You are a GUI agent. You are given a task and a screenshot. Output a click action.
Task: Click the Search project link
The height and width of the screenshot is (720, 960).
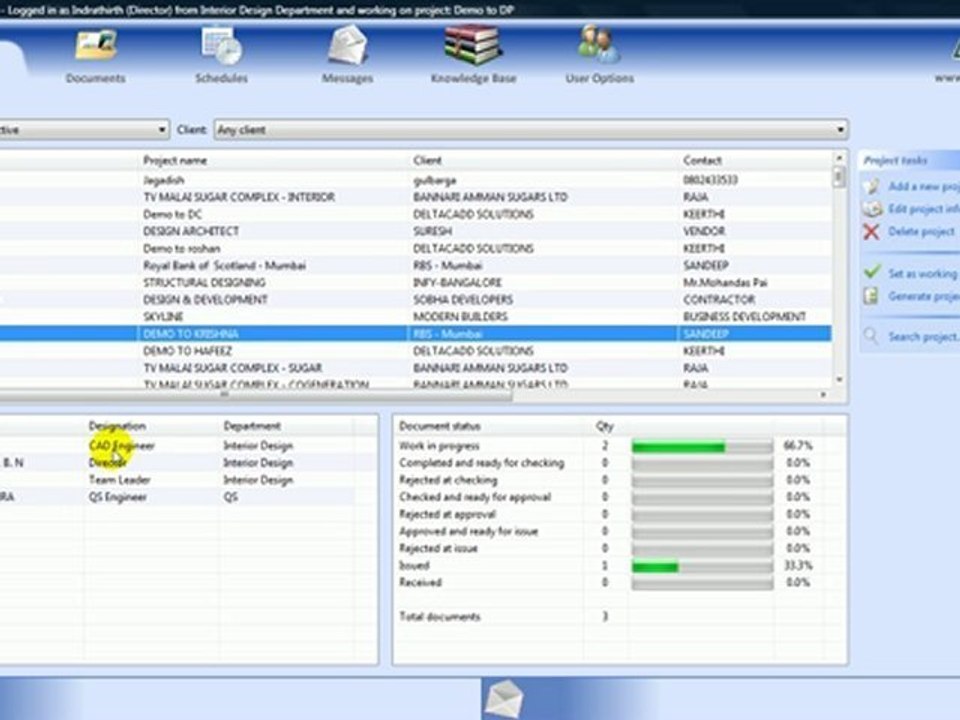click(923, 337)
